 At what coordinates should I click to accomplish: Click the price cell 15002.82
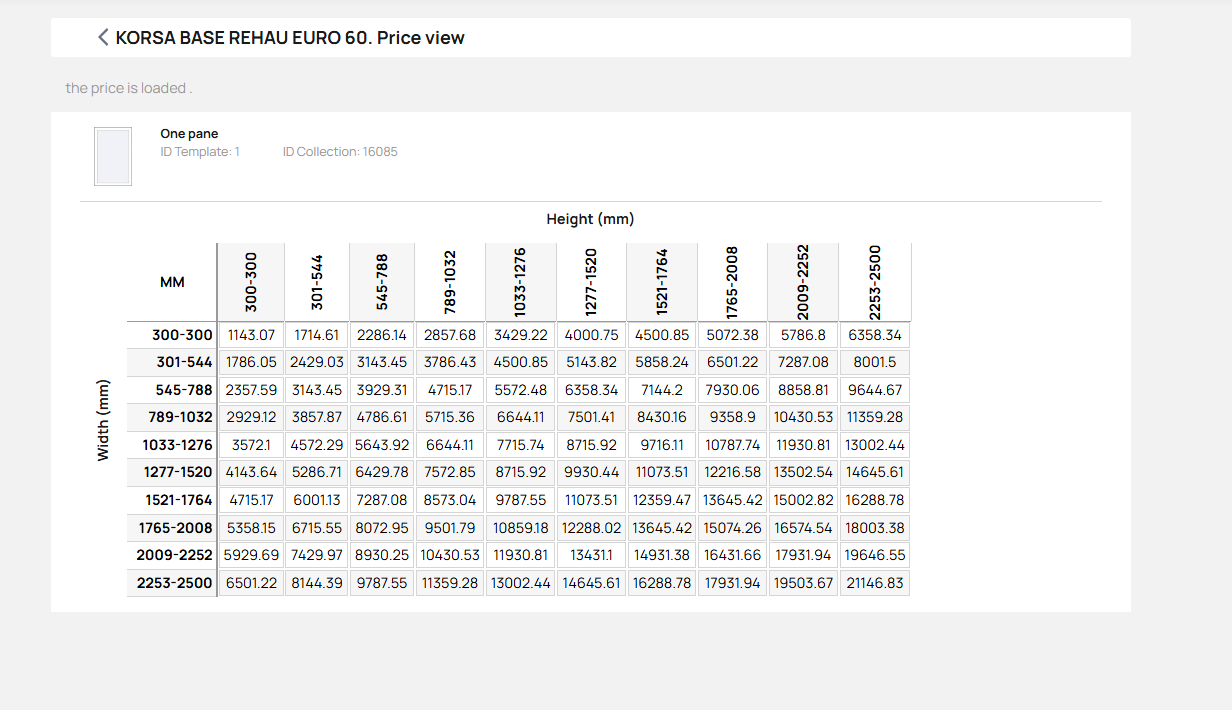pos(803,500)
